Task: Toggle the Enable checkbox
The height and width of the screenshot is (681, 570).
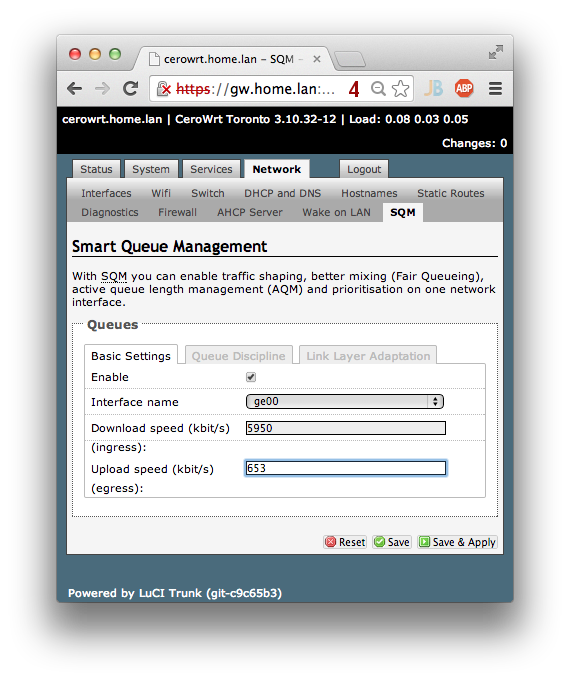Action: [x=251, y=377]
